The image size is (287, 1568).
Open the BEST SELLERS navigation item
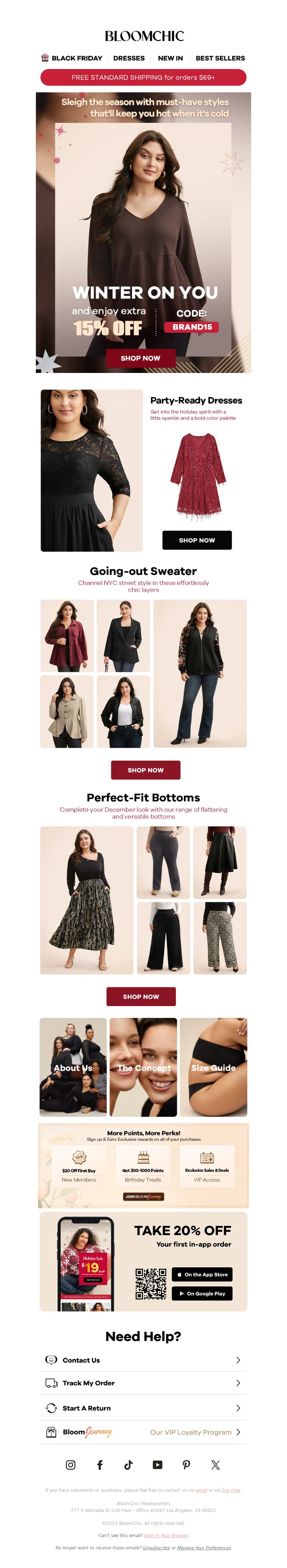point(220,58)
